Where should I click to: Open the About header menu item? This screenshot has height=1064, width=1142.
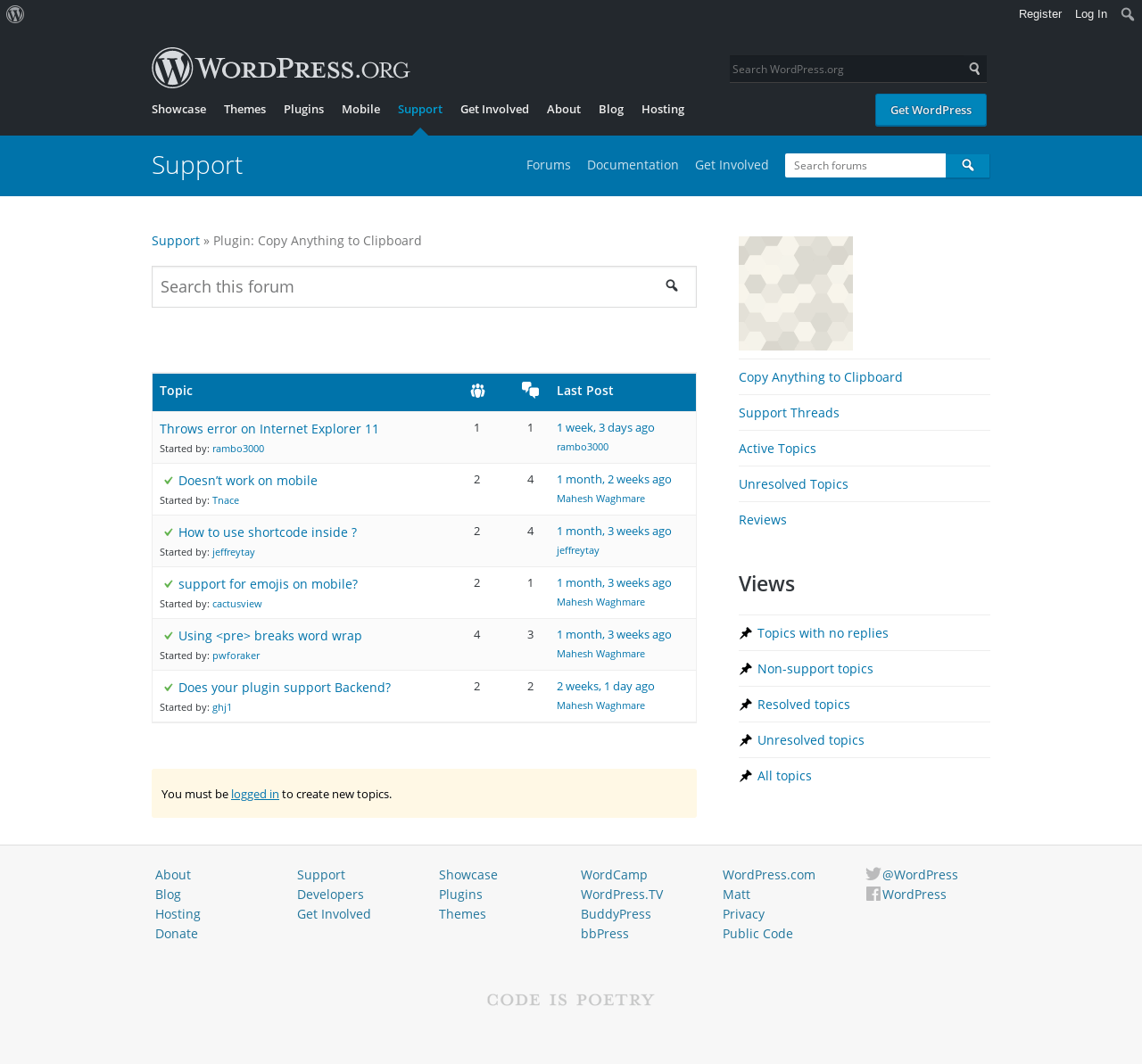(x=564, y=109)
